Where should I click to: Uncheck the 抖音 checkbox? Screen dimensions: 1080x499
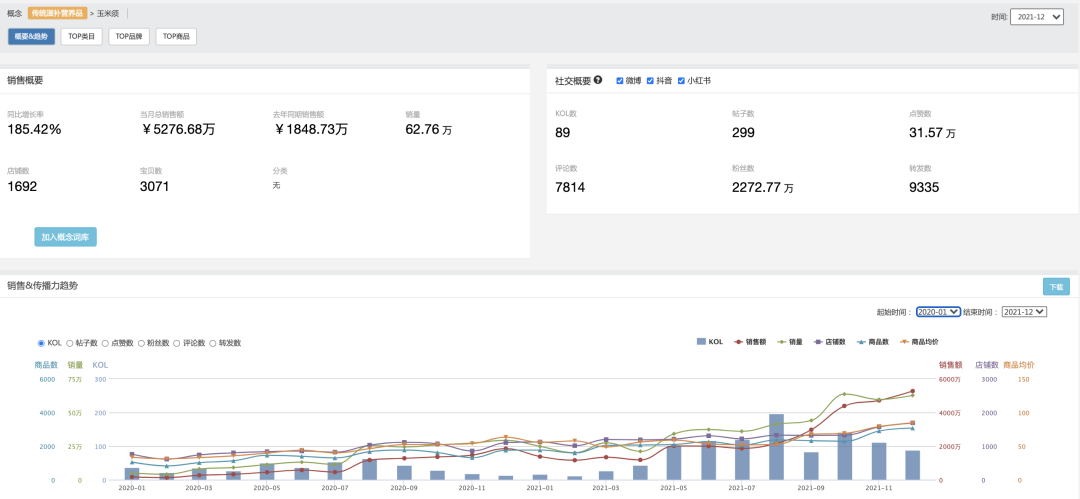click(x=650, y=81)
